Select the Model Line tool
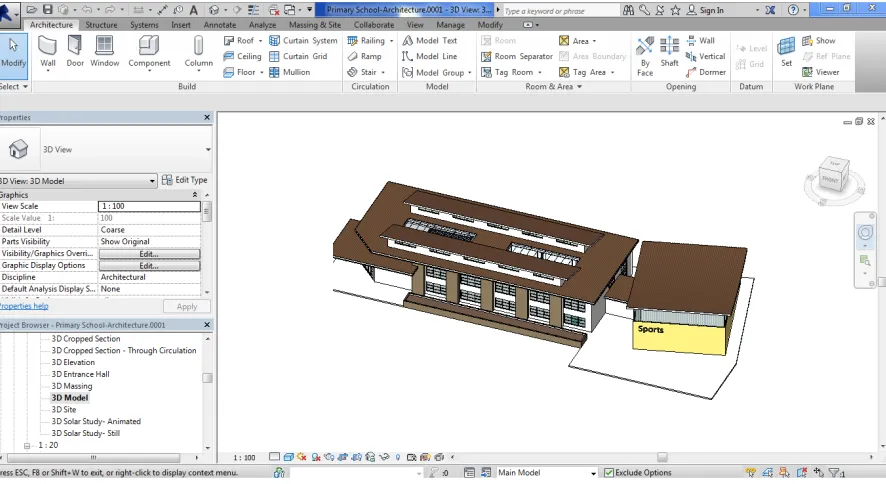The image size is (886, 484). [x=429, y=56]
